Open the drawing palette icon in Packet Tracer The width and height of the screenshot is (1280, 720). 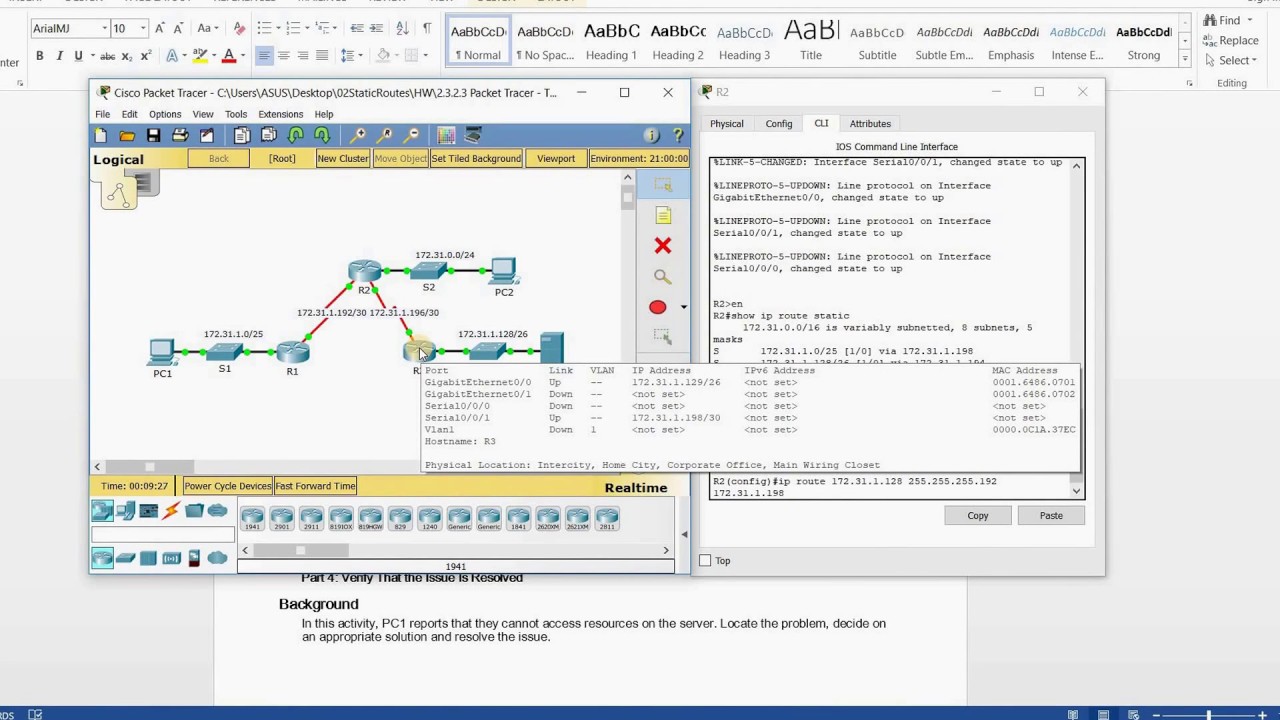pos(446,136)
